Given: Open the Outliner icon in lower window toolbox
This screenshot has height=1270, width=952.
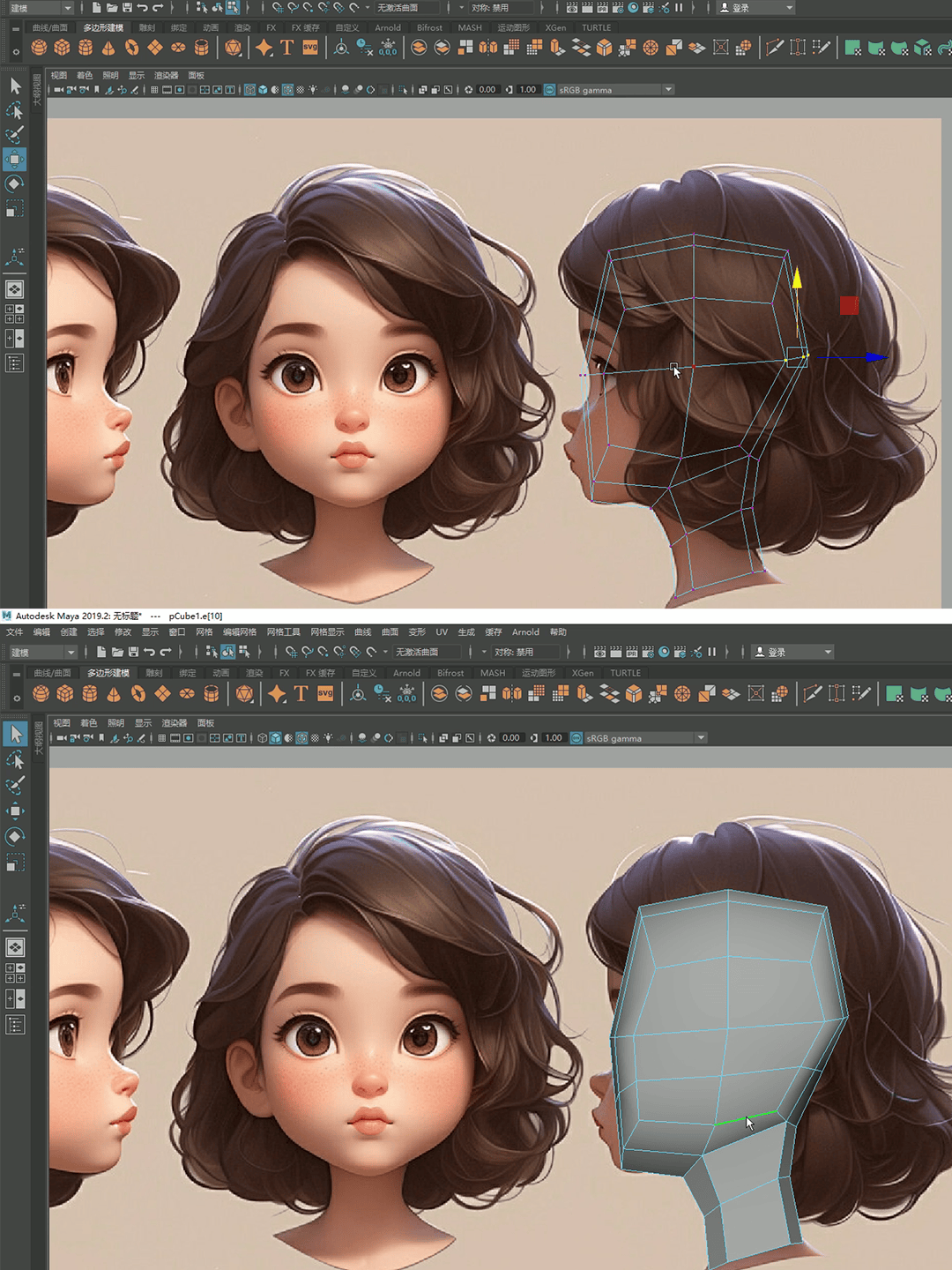Looking at the screenshot, I should (15, 1024).
